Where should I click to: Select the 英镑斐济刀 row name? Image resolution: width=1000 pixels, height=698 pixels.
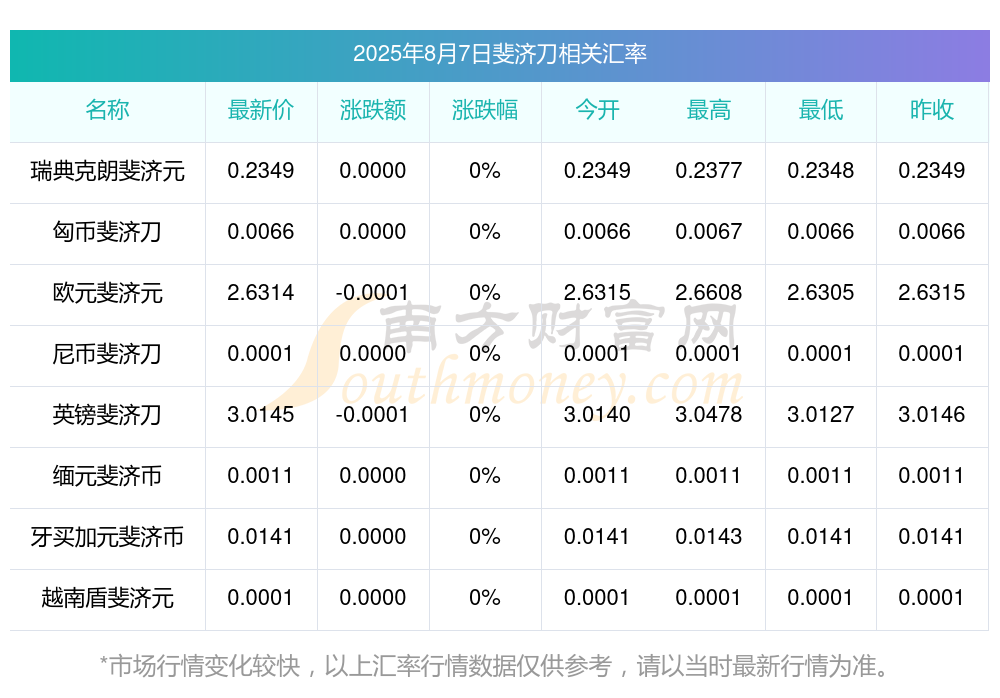107,415
